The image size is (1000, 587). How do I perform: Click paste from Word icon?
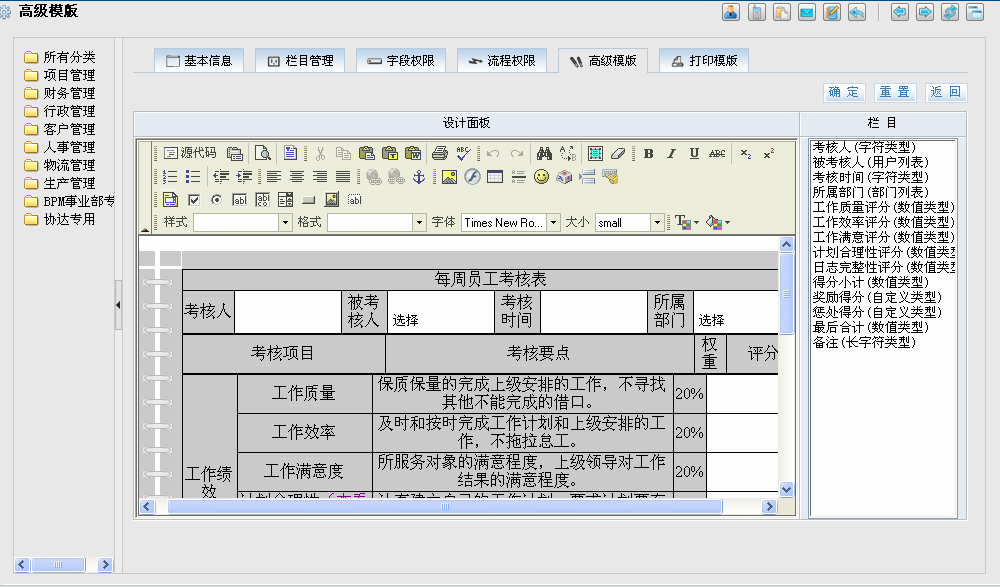413,153
